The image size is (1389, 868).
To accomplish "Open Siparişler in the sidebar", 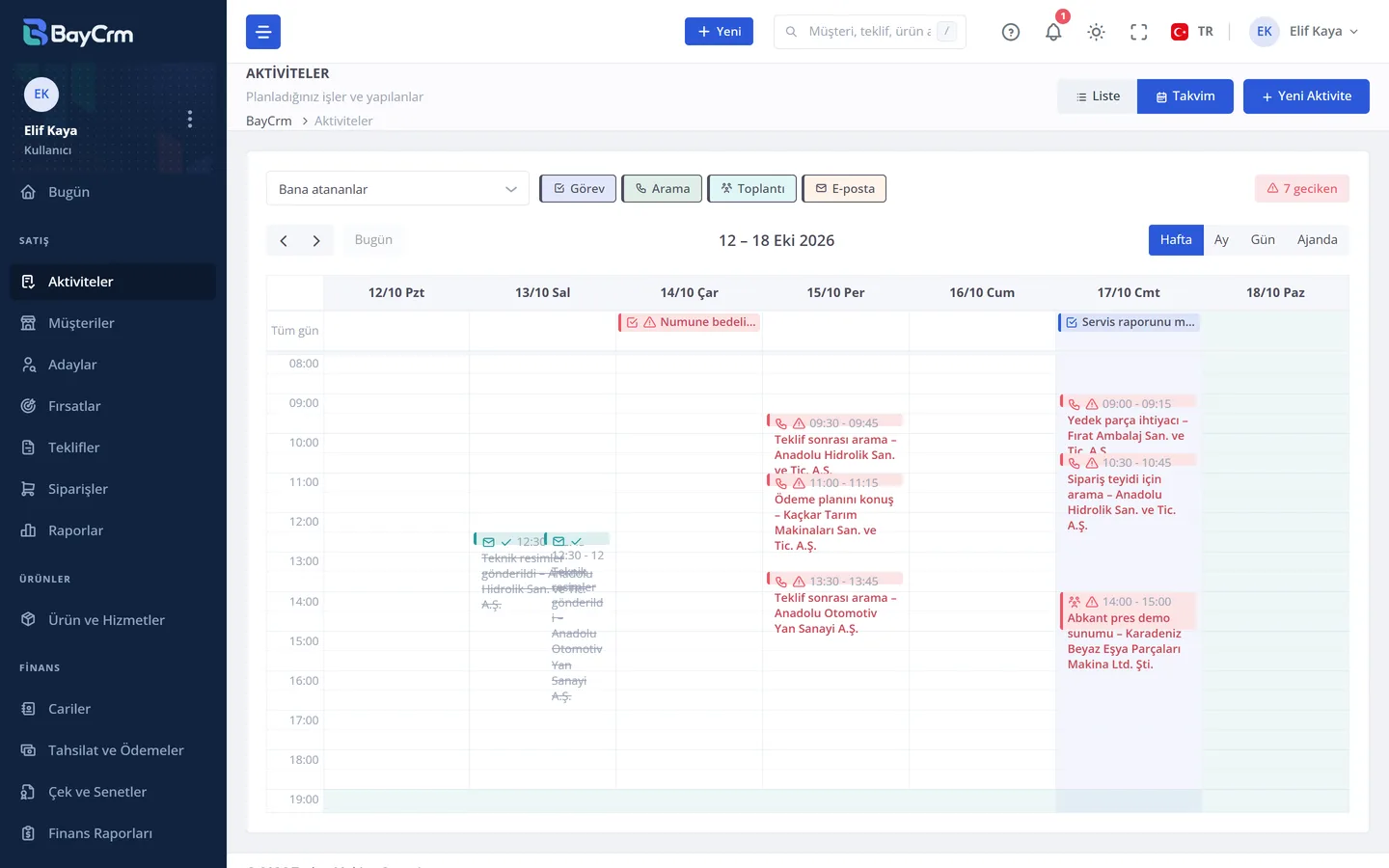I will (x=113, y=489).
